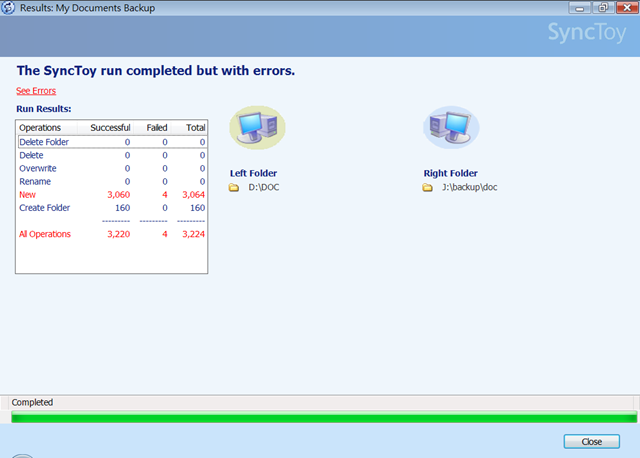The image size is (640, 458).
Task: Select the Delete Folder row
Action: coord(112,142)
